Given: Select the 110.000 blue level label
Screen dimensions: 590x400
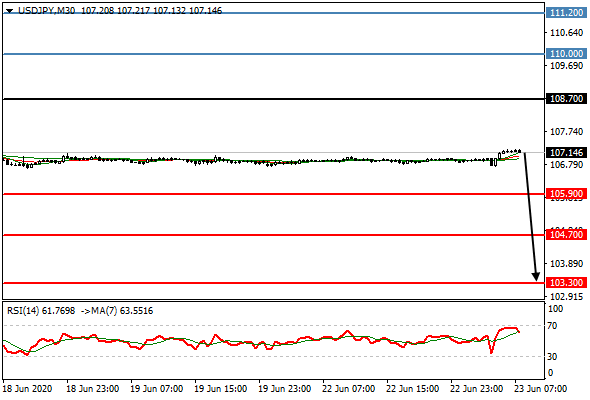Looking at the screenshot, I should [x=566, y=54].
